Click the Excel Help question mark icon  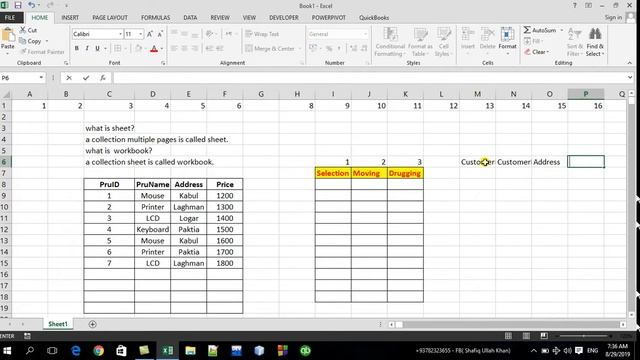[x=575, y=5]
